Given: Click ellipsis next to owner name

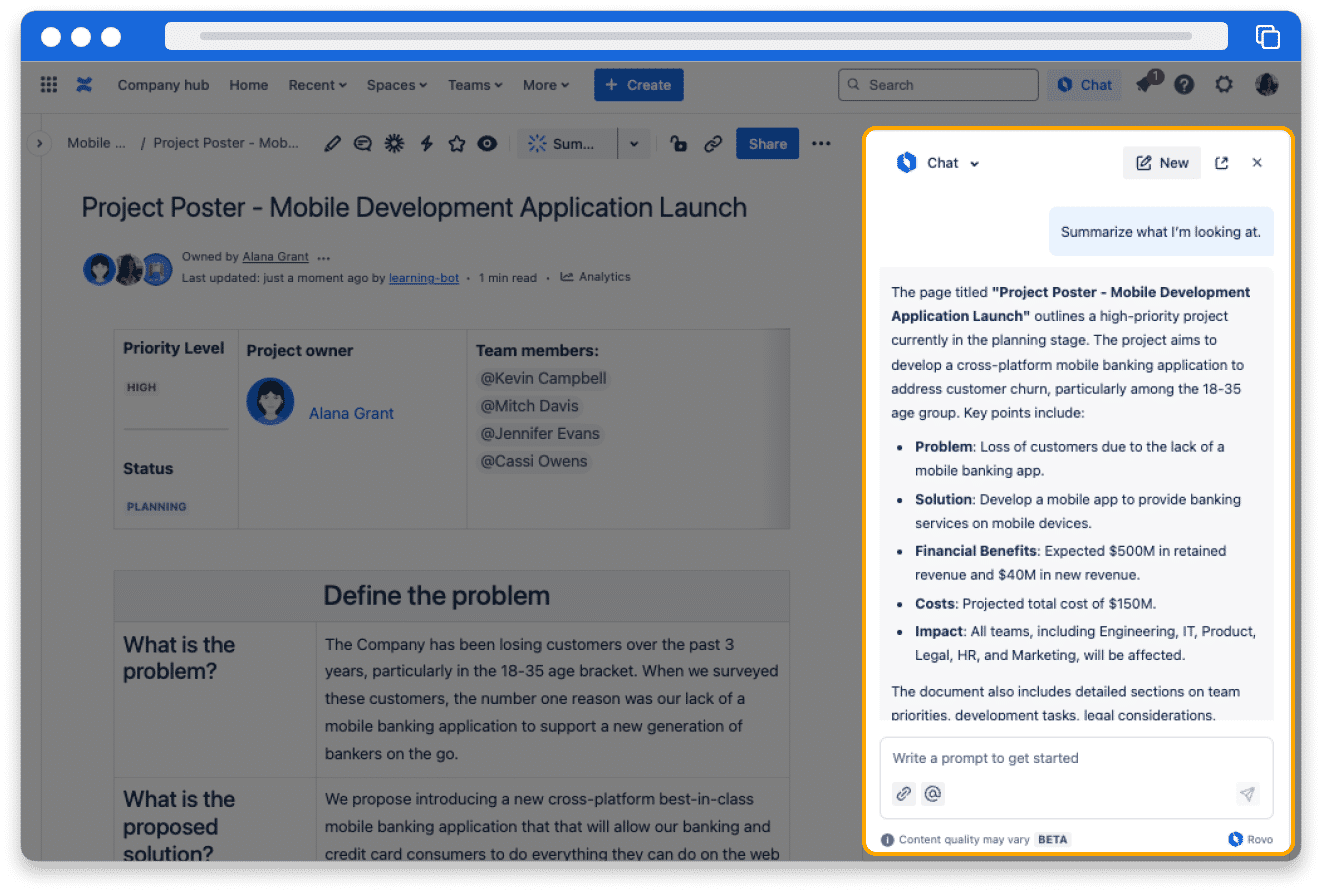Looking at the screenshot, I should [x=323, y=258].
